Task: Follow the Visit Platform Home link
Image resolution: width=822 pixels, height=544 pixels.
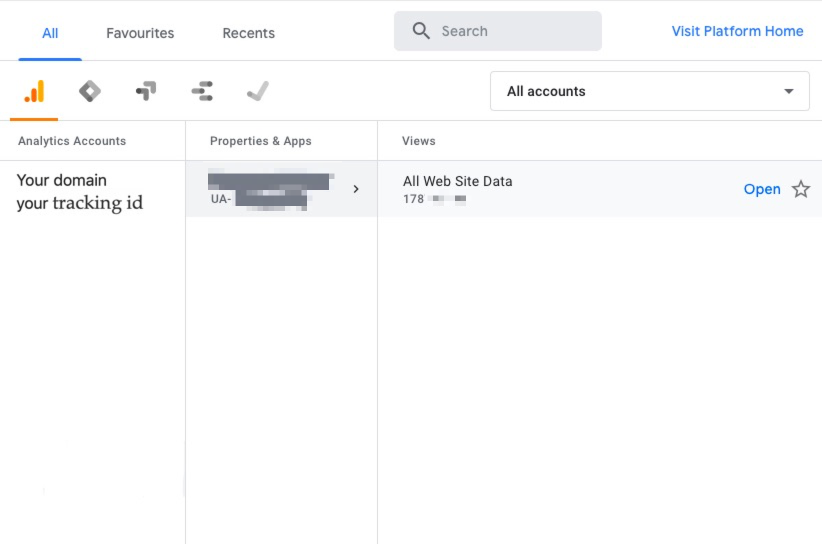Action: point(737,31)
